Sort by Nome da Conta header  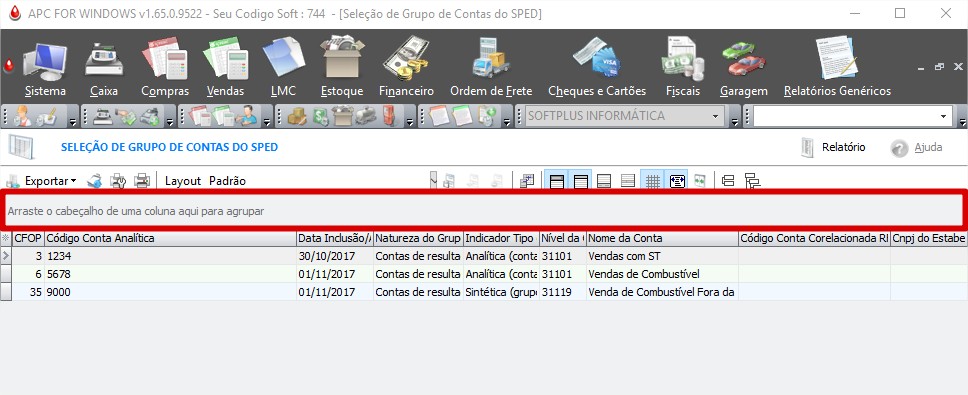pyautogui.click(x=662, y=238)
